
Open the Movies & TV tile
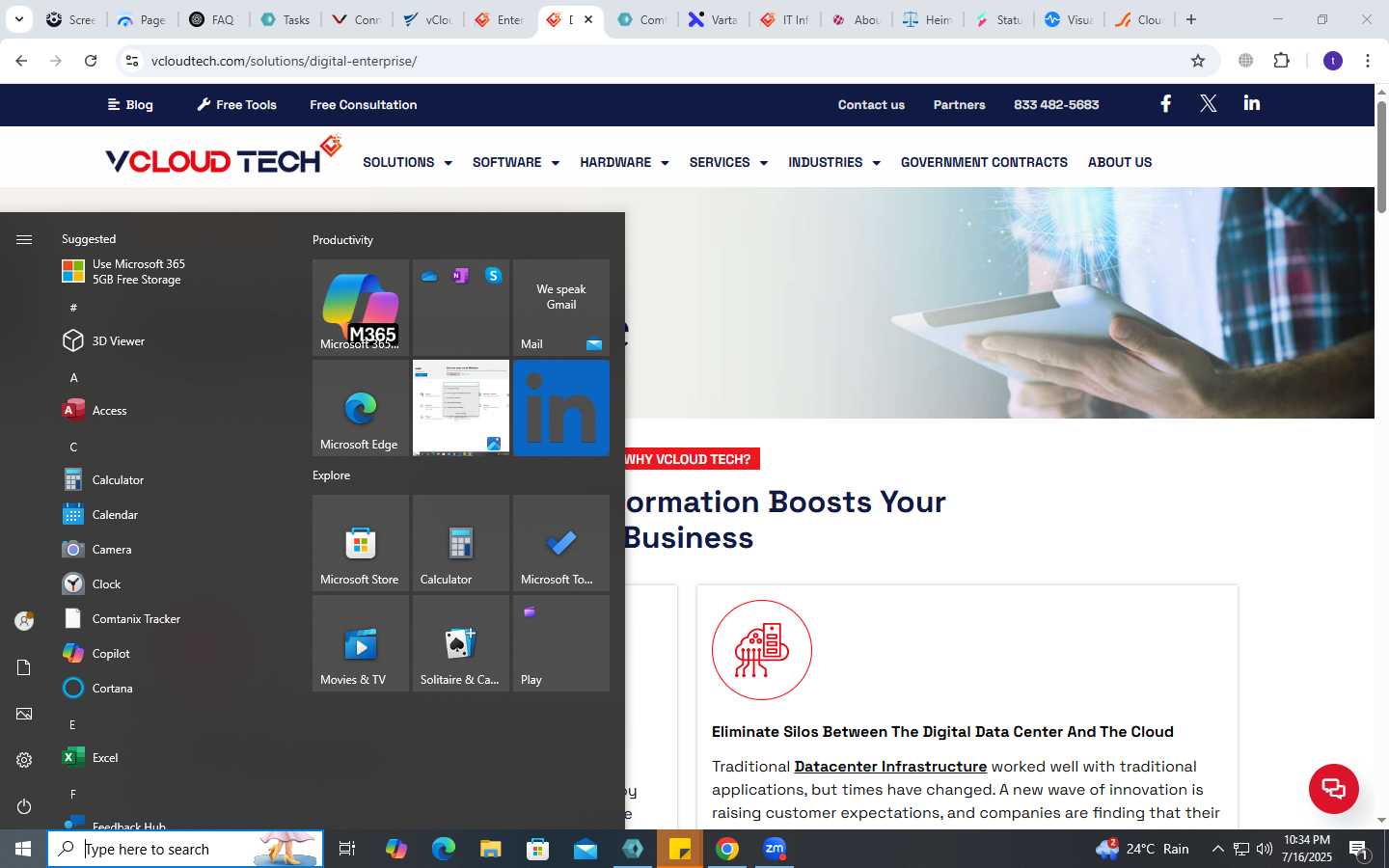pyautogui.click(x=361, y=643)
